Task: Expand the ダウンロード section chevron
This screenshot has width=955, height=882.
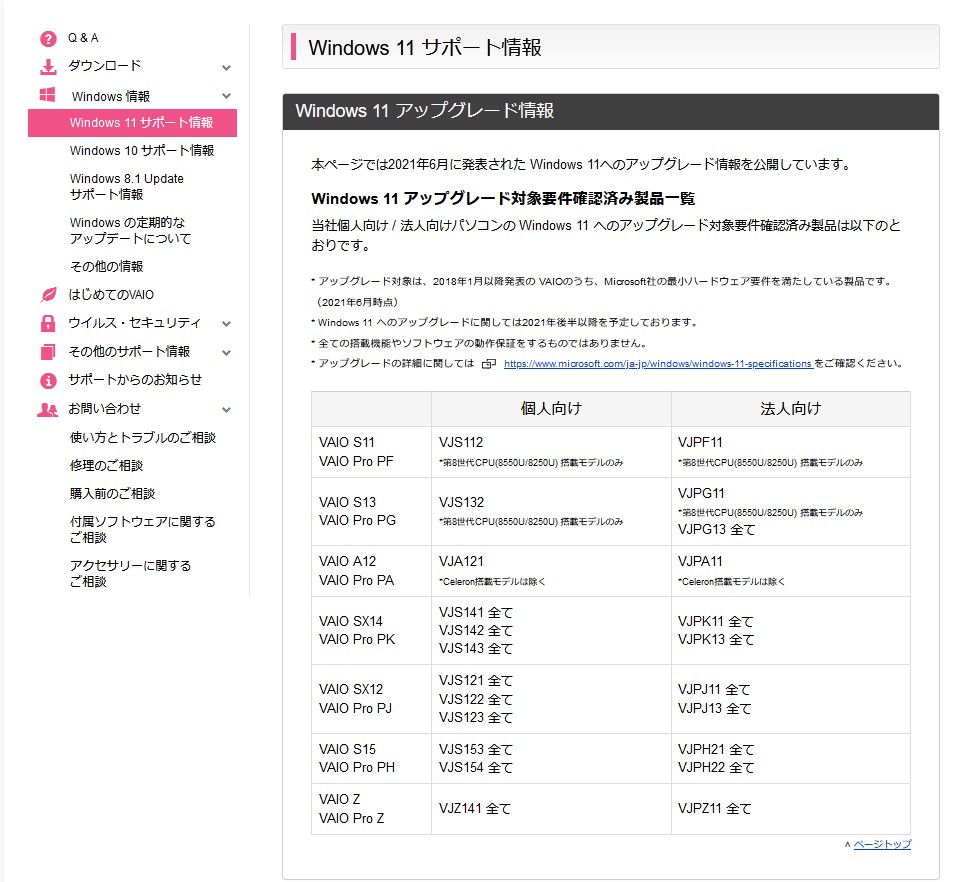Action: 227,67
